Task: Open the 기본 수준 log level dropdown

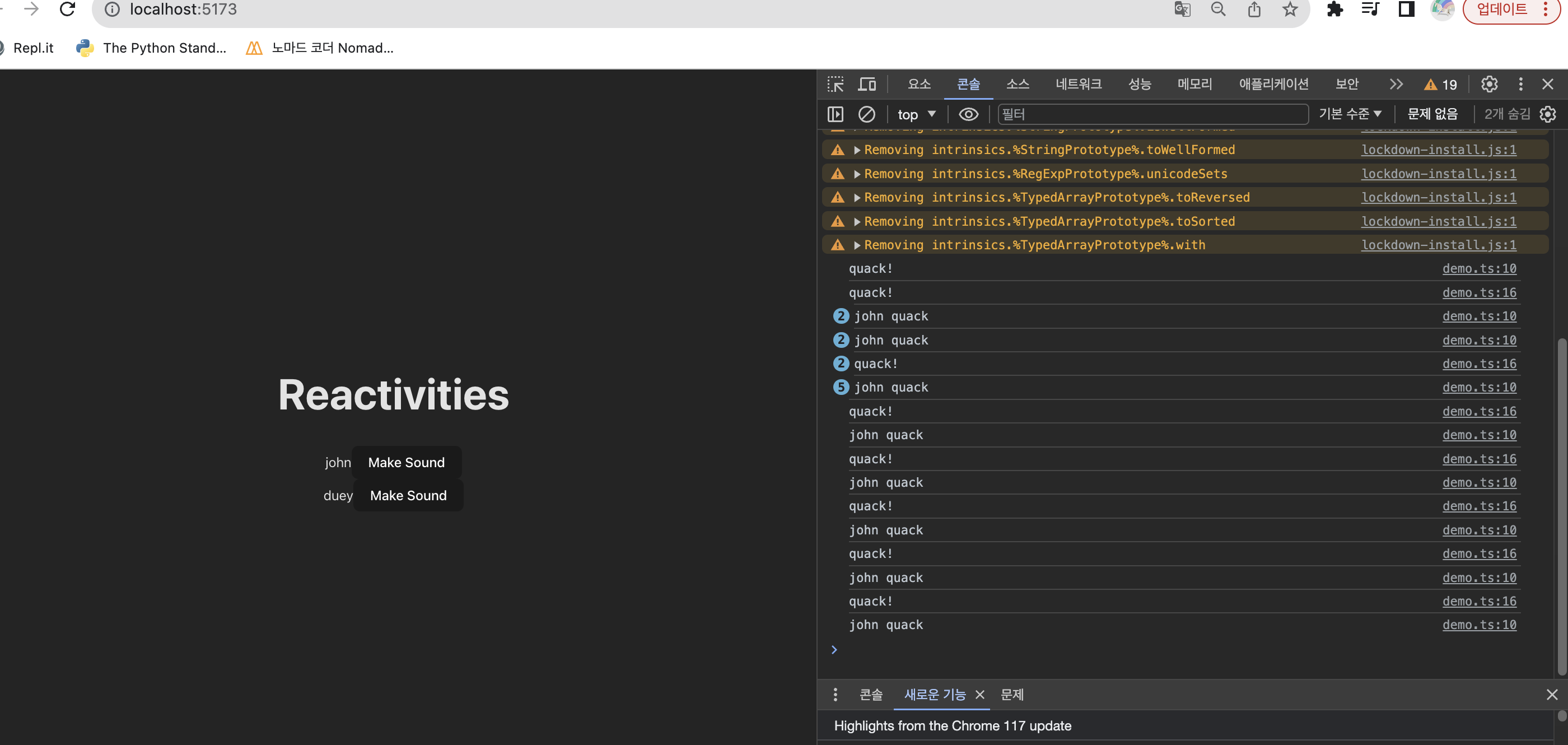Action: tap(1350, 114)
